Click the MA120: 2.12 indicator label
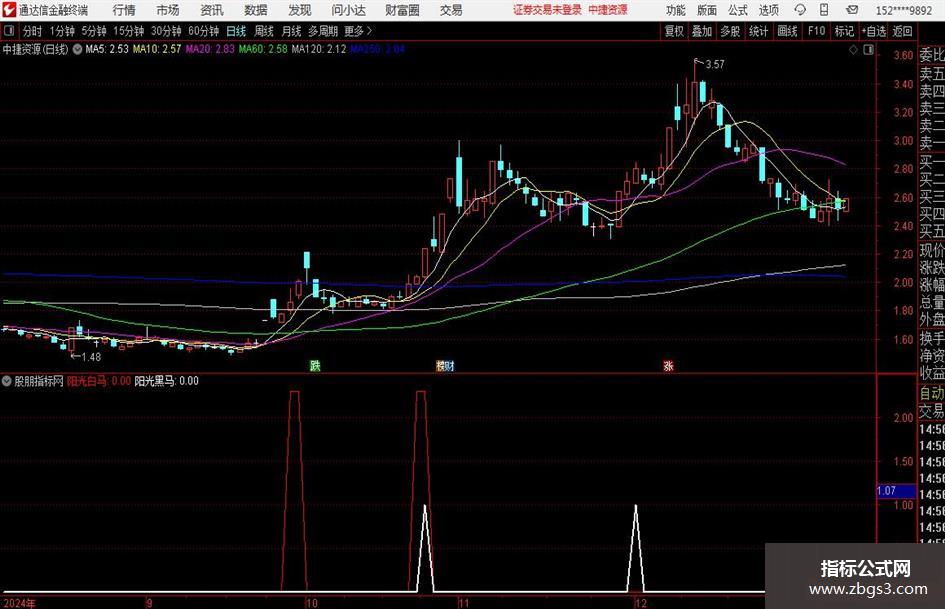Screen dimensions: 945x609 pyautogui.click(x=319, y=49)
